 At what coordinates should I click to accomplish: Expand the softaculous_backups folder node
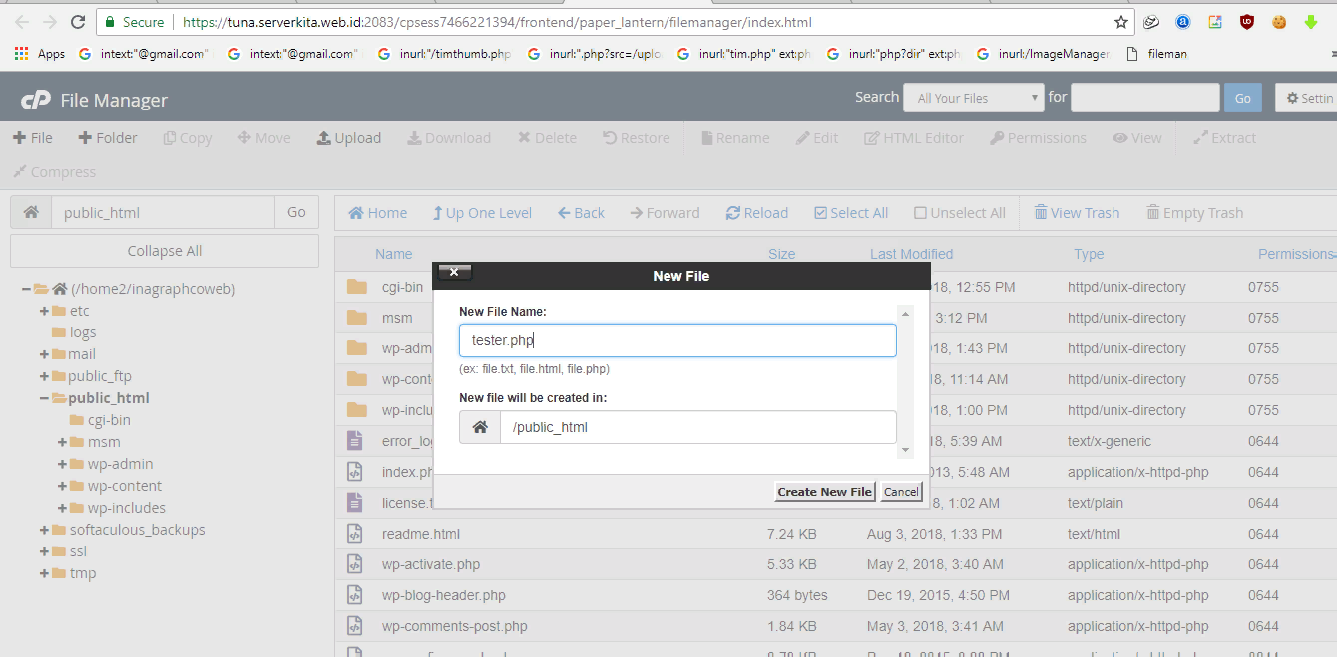pos(44,530)
